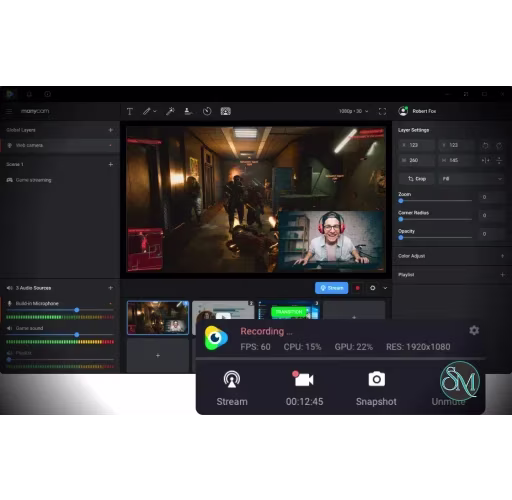Click the red record button beside Stream
Image resolution: width=512 pixels, height=500 pixels.
(358, 288)
